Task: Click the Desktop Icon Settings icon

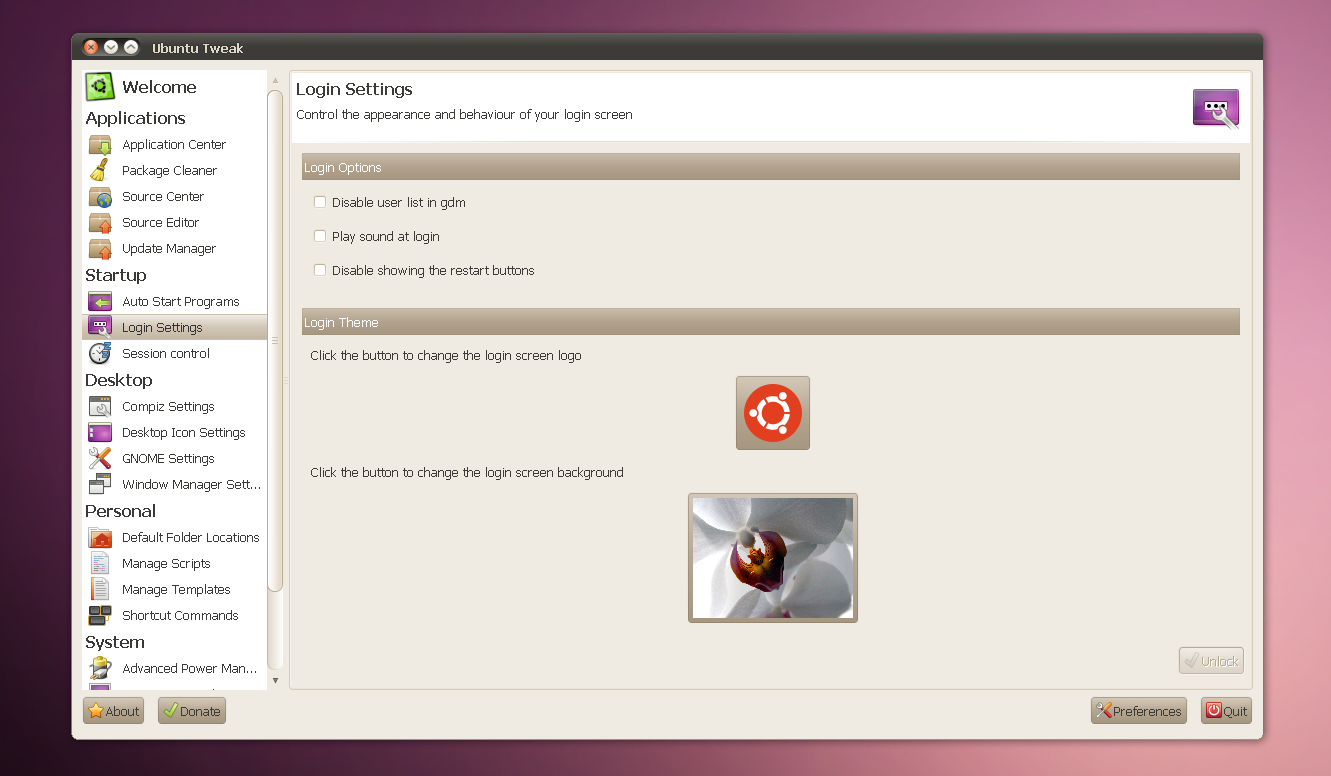Action: (x=100, y=433)
